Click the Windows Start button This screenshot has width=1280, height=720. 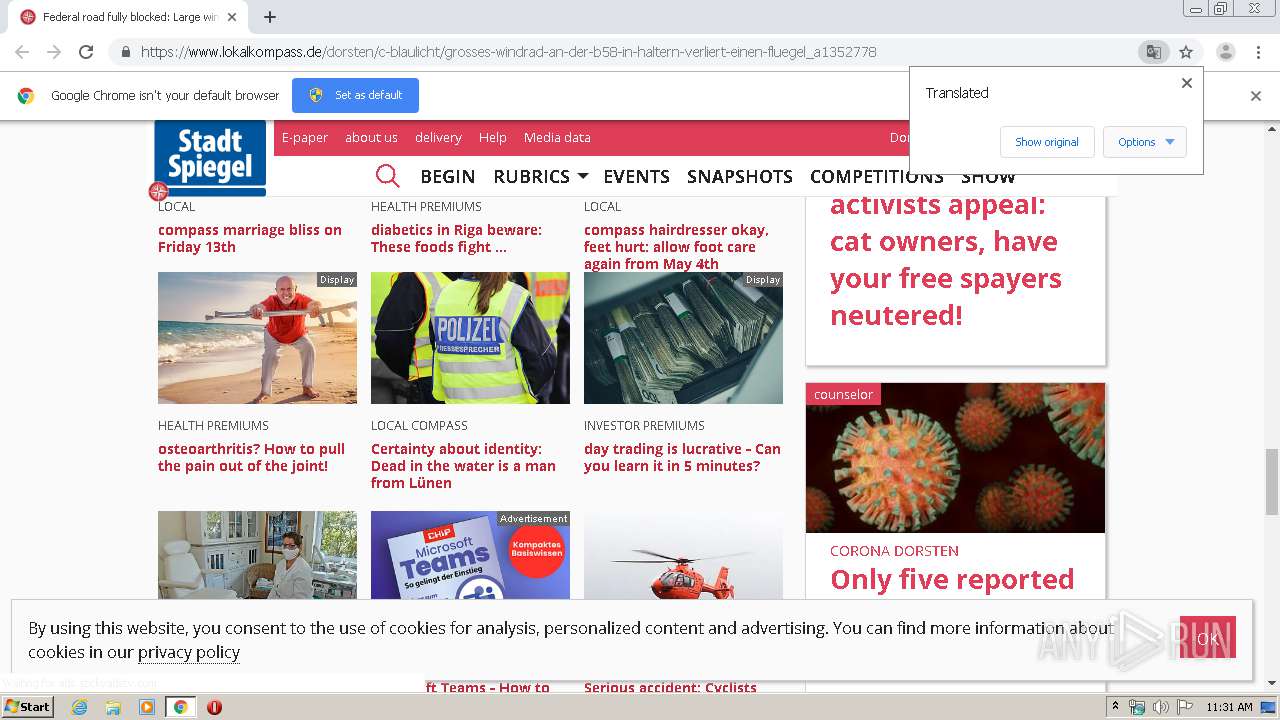point(27,706)
